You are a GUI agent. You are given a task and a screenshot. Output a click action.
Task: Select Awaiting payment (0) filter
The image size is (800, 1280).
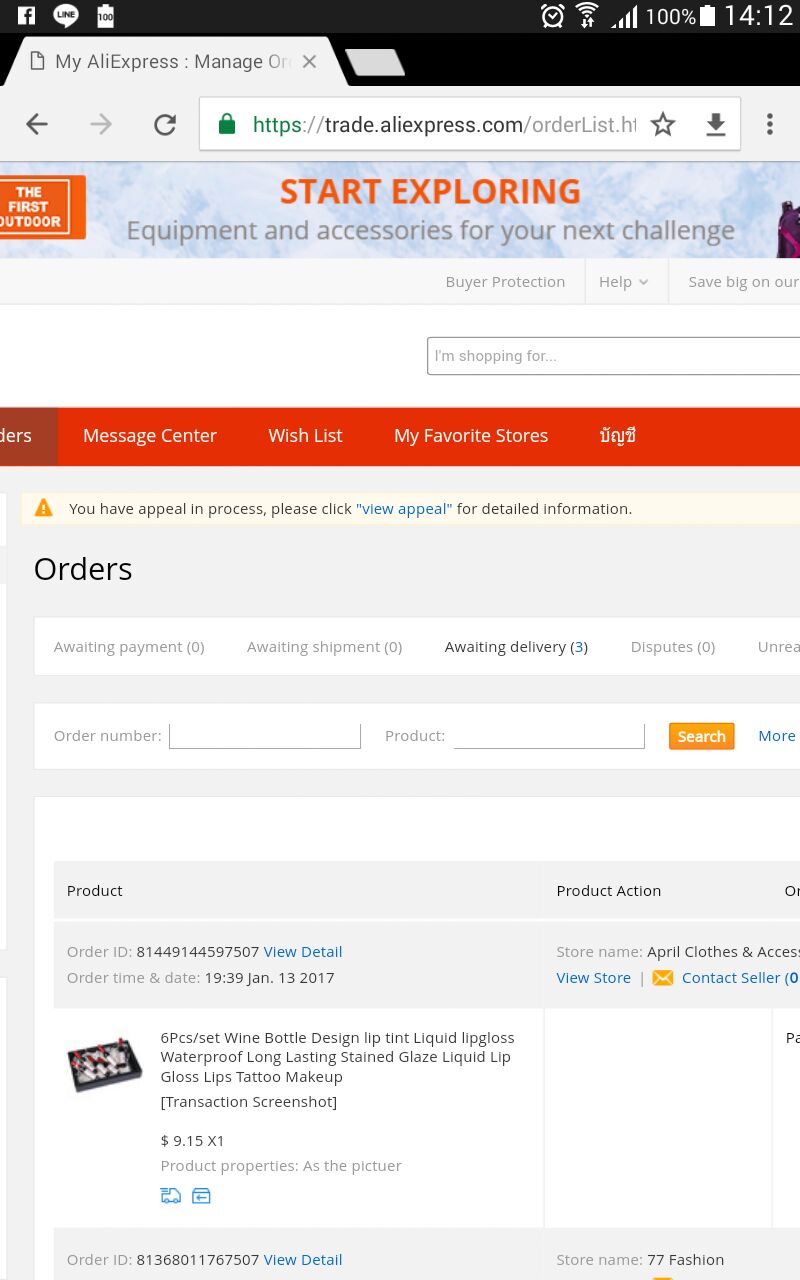pos(129,647)
